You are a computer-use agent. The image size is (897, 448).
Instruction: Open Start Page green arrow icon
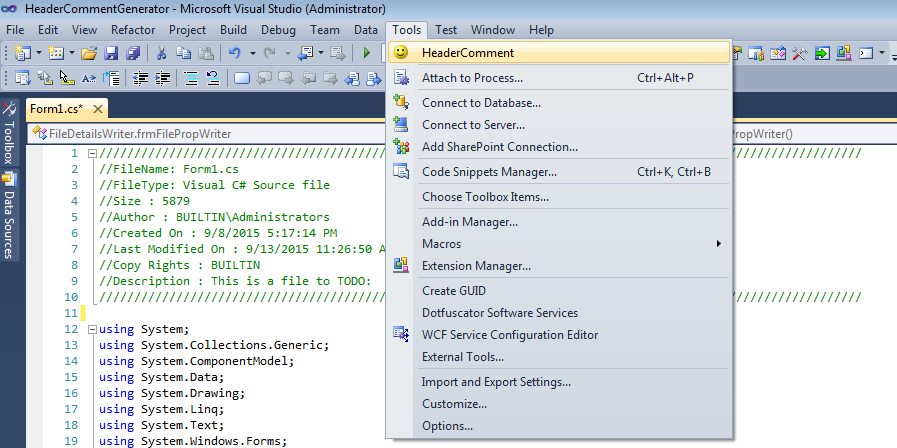(x=822, y=53)
